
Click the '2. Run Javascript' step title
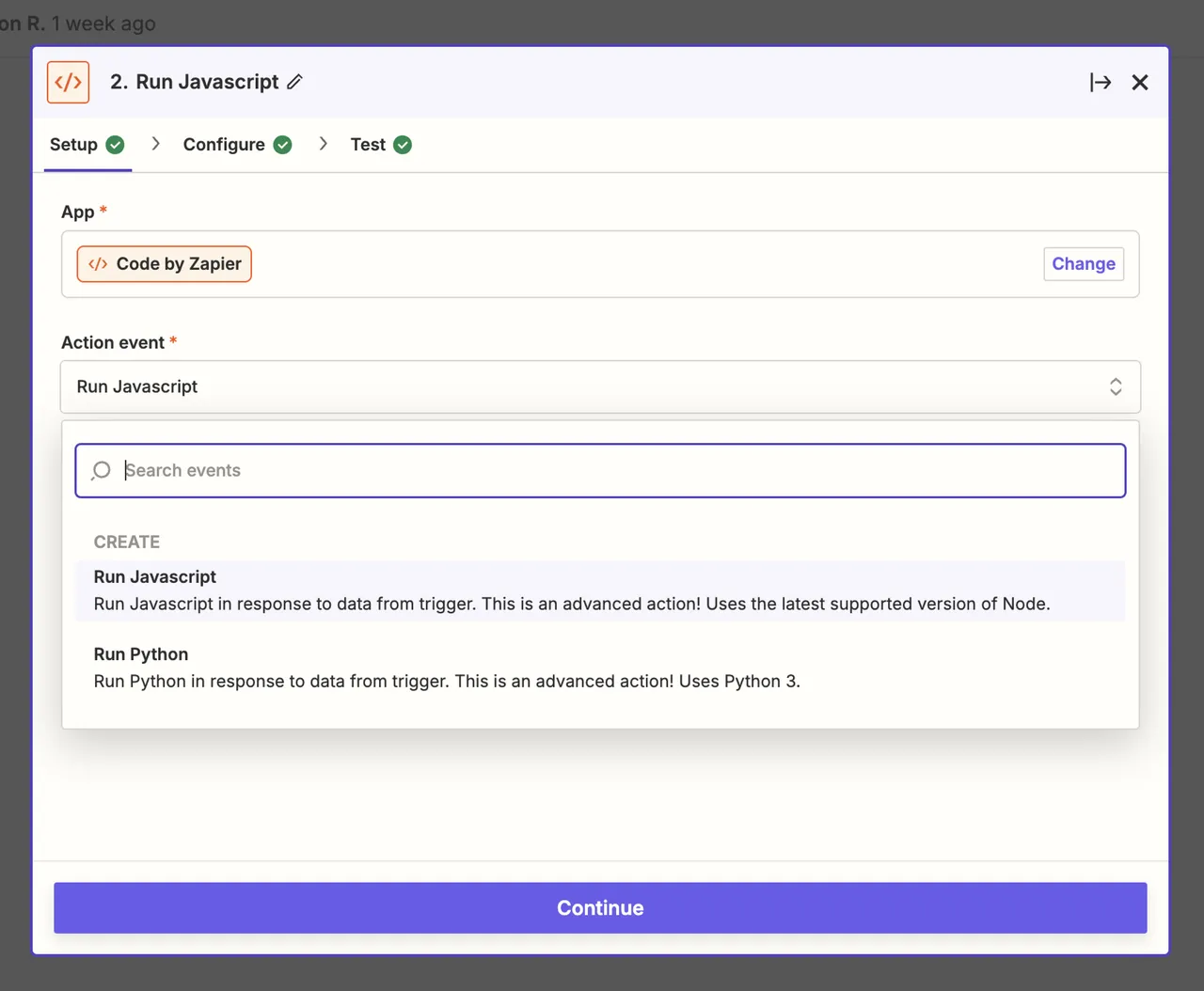(x=195, y=82)
